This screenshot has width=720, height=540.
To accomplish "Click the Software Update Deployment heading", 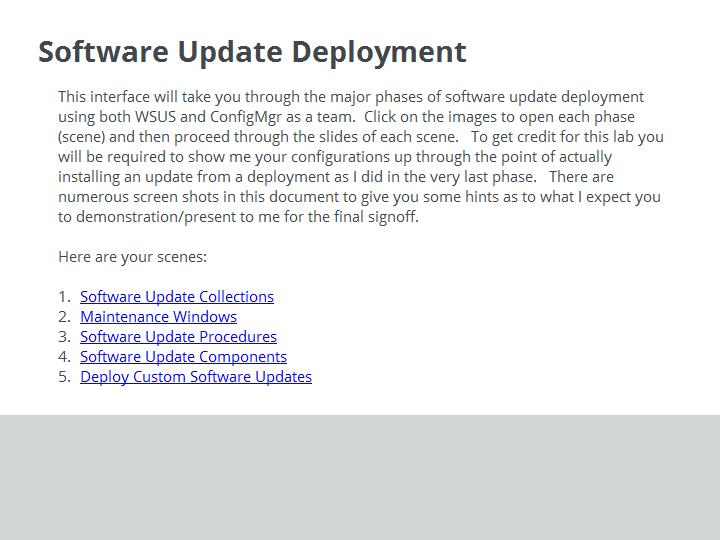I will tap(252, 52).
